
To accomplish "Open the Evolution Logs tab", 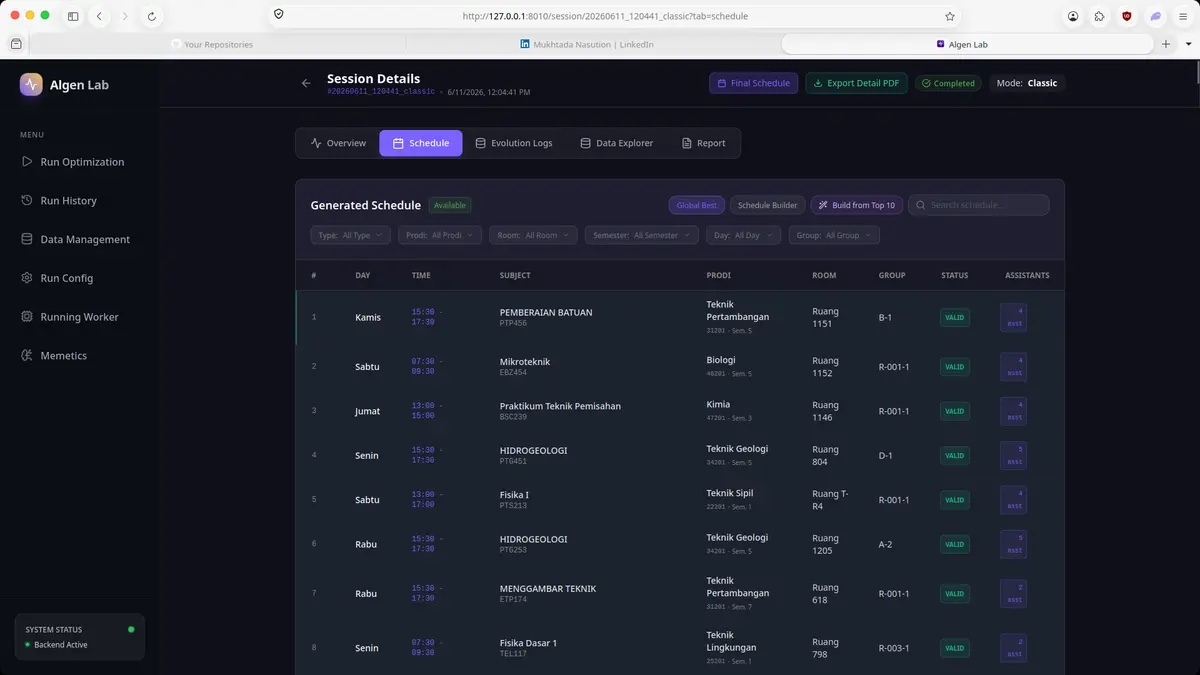I will [x=513, y=143].
